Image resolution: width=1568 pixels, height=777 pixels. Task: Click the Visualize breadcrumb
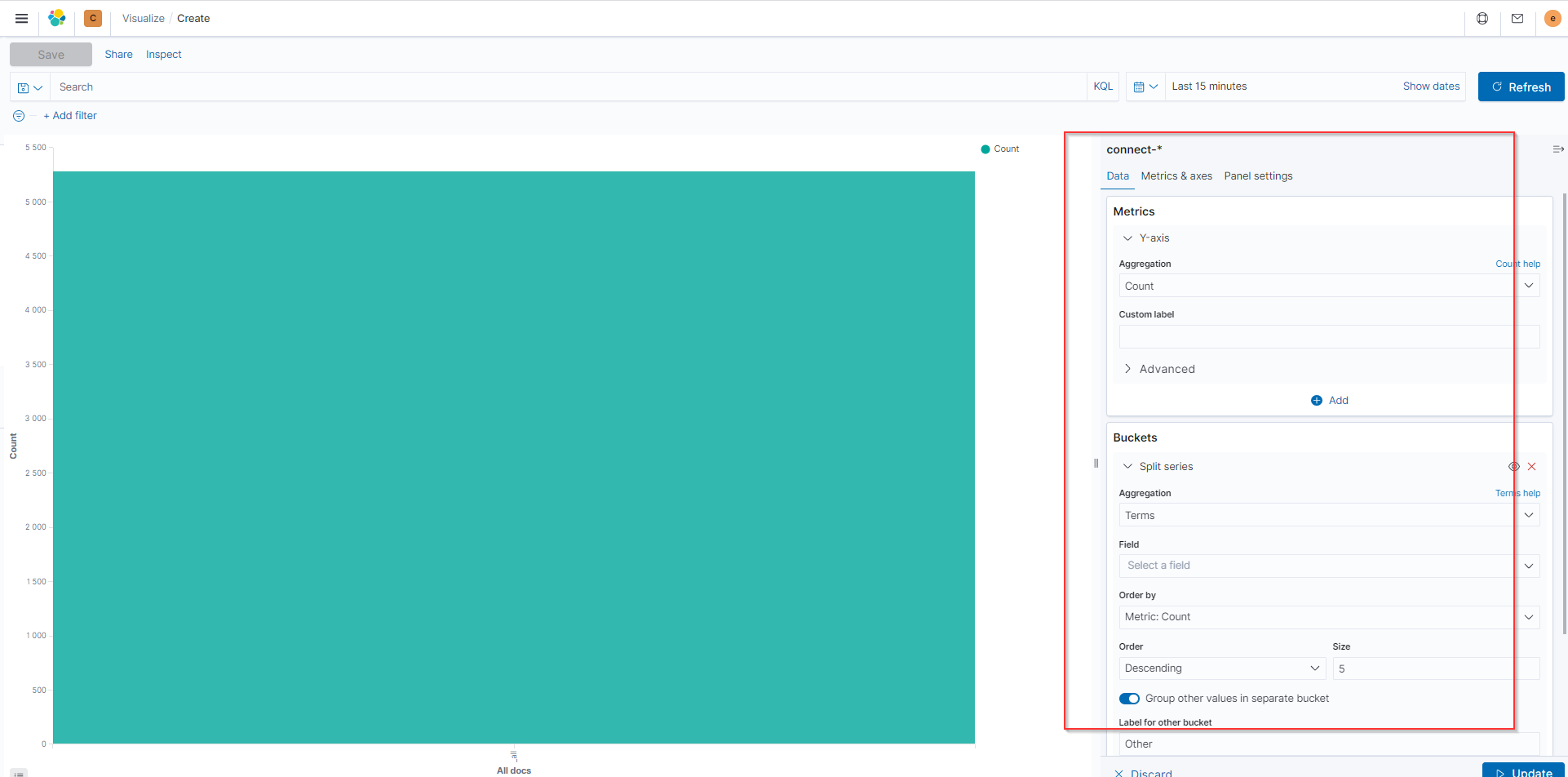coord(144,18)
